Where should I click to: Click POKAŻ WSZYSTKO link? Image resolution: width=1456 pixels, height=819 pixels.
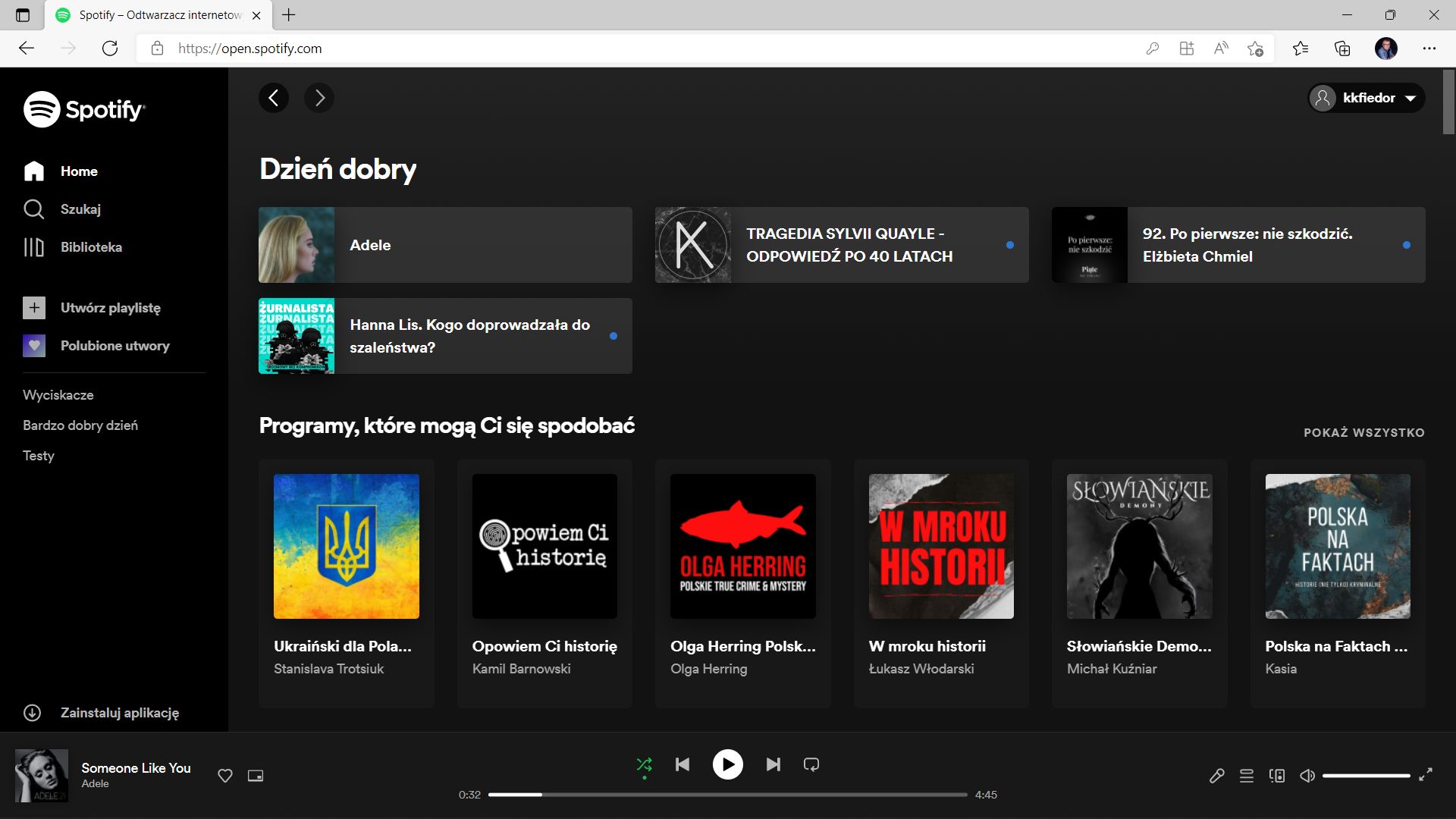pos(1363,432)
